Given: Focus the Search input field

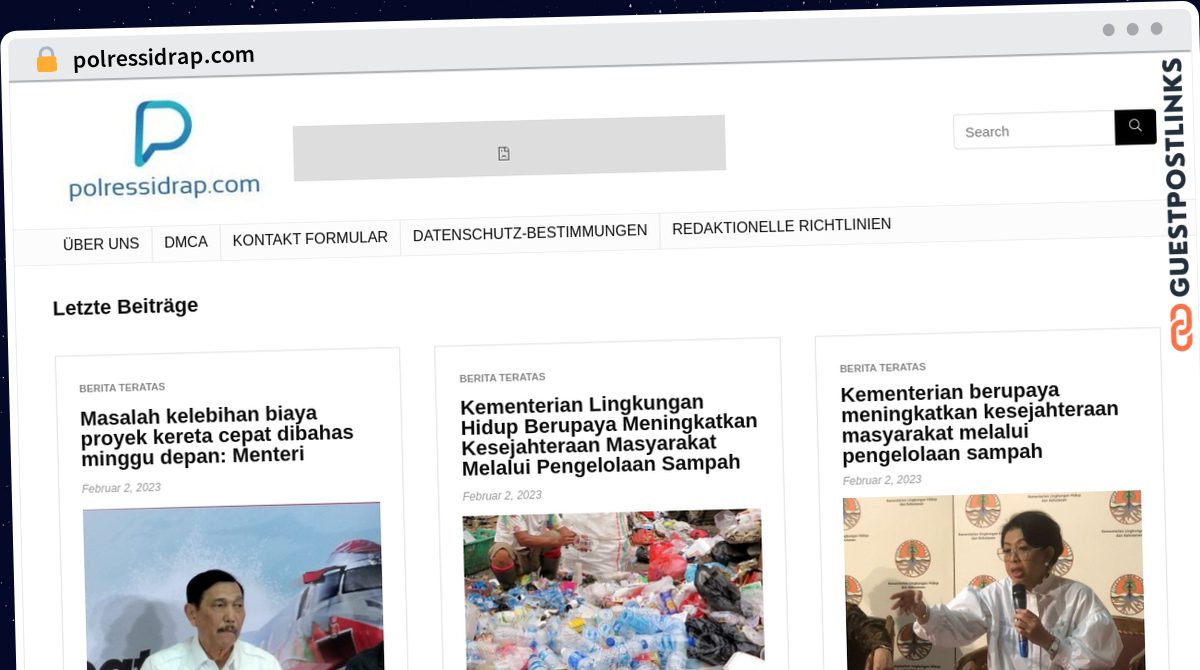Looking at the screenshot, I should coord(1034,131).
